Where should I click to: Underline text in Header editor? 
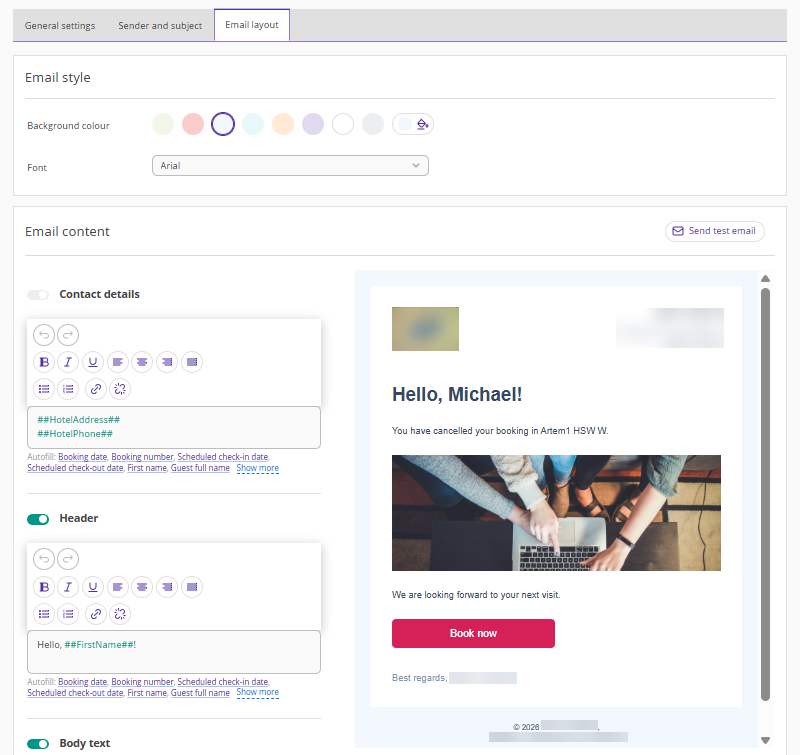(93, 587)
